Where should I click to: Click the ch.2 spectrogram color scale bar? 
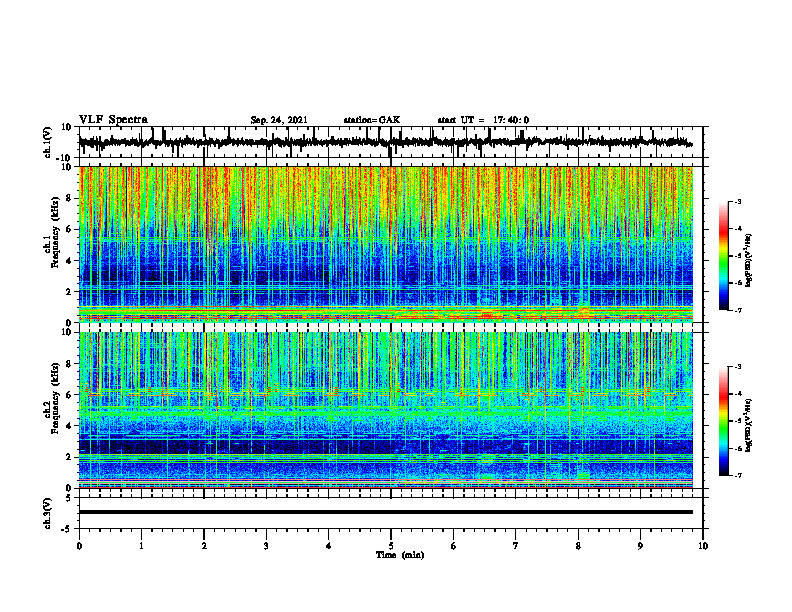coord(723,421)
